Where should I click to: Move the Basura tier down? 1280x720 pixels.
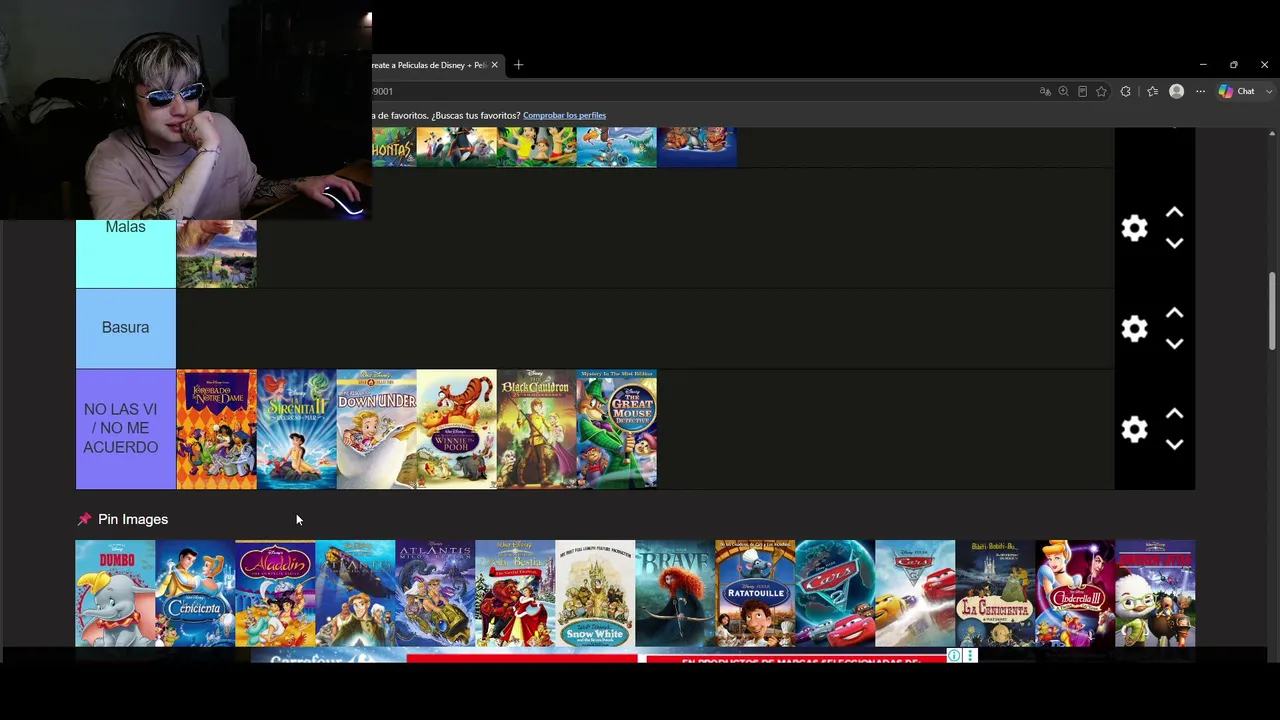point(1175,343)
